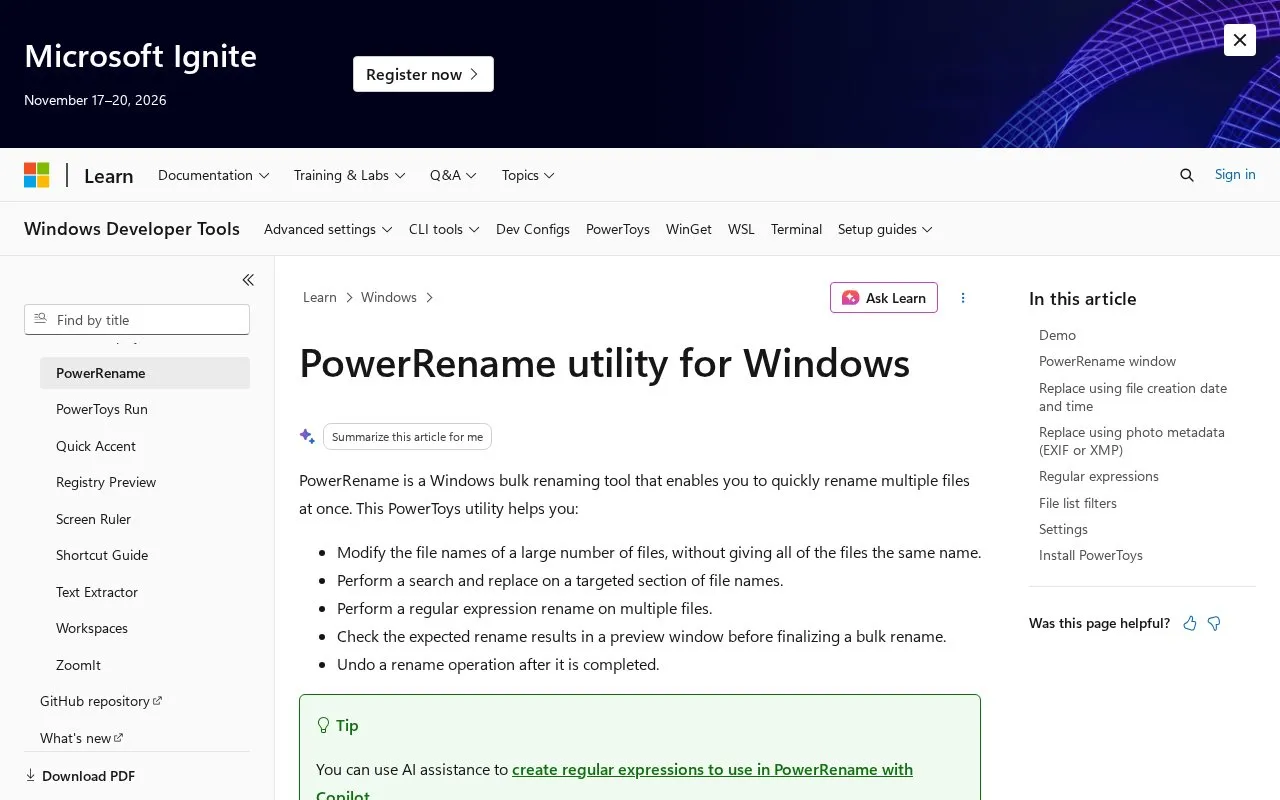Open Windows Developer Tools home link
The height and width of the screenshot is (800, 1280).
pos(132,229)
